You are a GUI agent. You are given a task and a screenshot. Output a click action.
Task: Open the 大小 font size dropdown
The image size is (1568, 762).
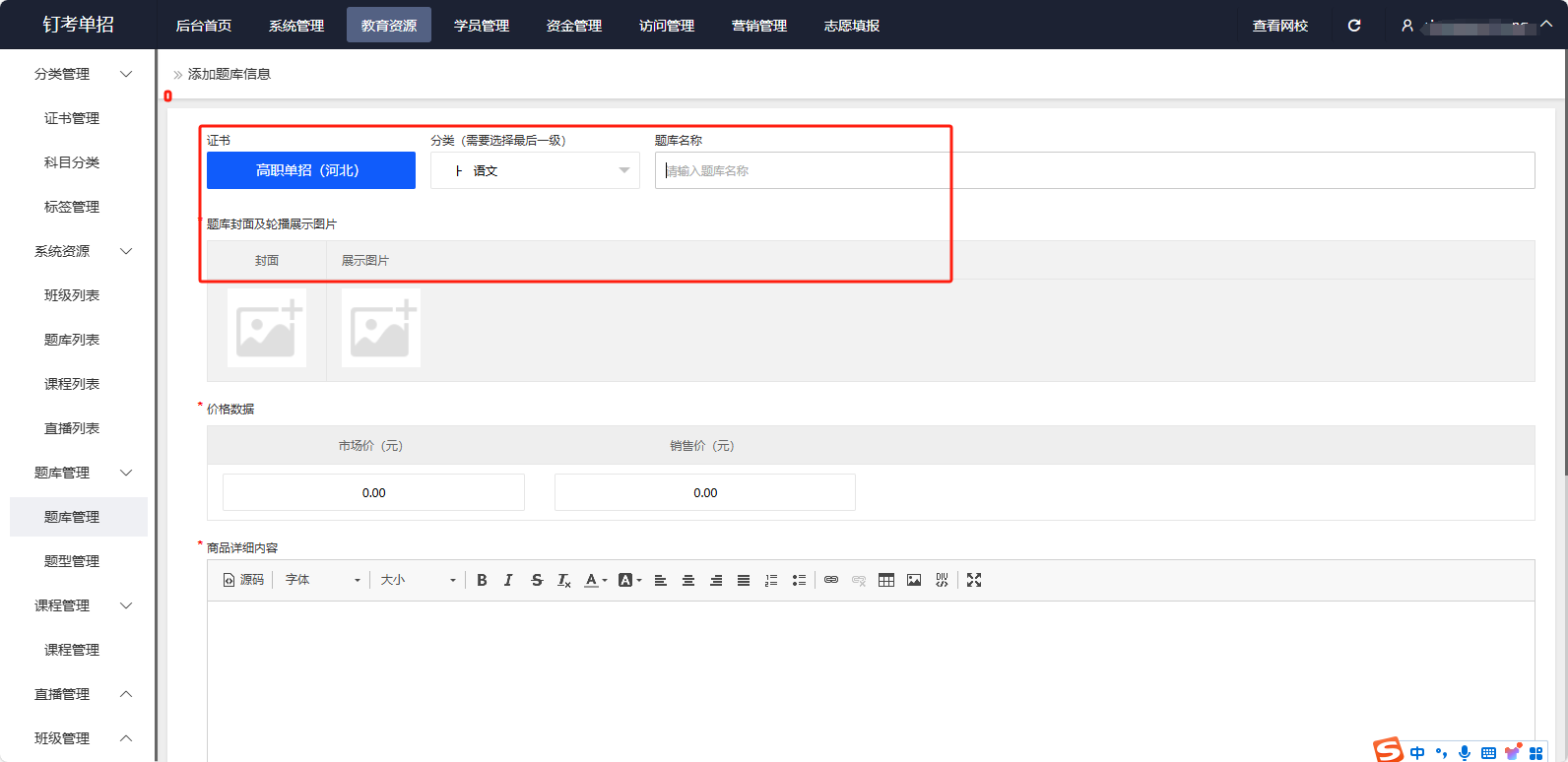coord(418,580)
